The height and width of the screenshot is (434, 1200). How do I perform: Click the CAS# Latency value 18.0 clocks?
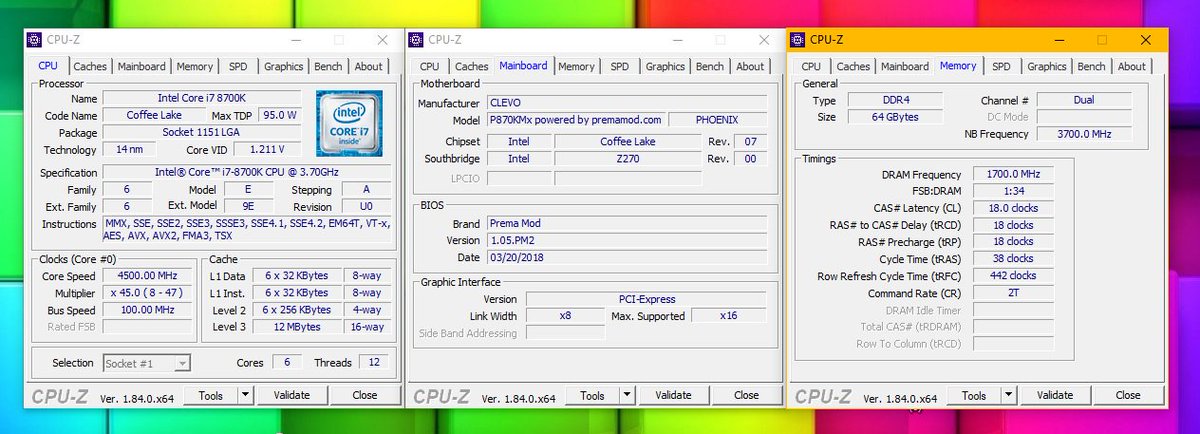1015,208
